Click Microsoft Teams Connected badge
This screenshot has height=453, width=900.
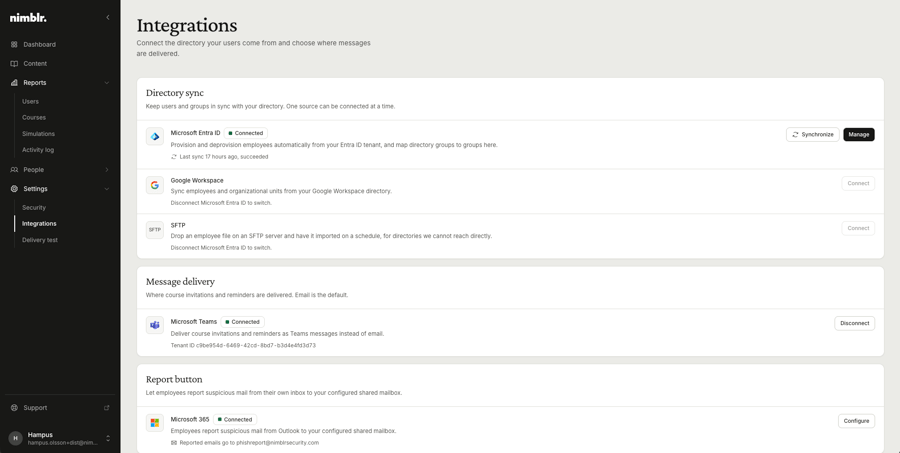click(242, 322)
